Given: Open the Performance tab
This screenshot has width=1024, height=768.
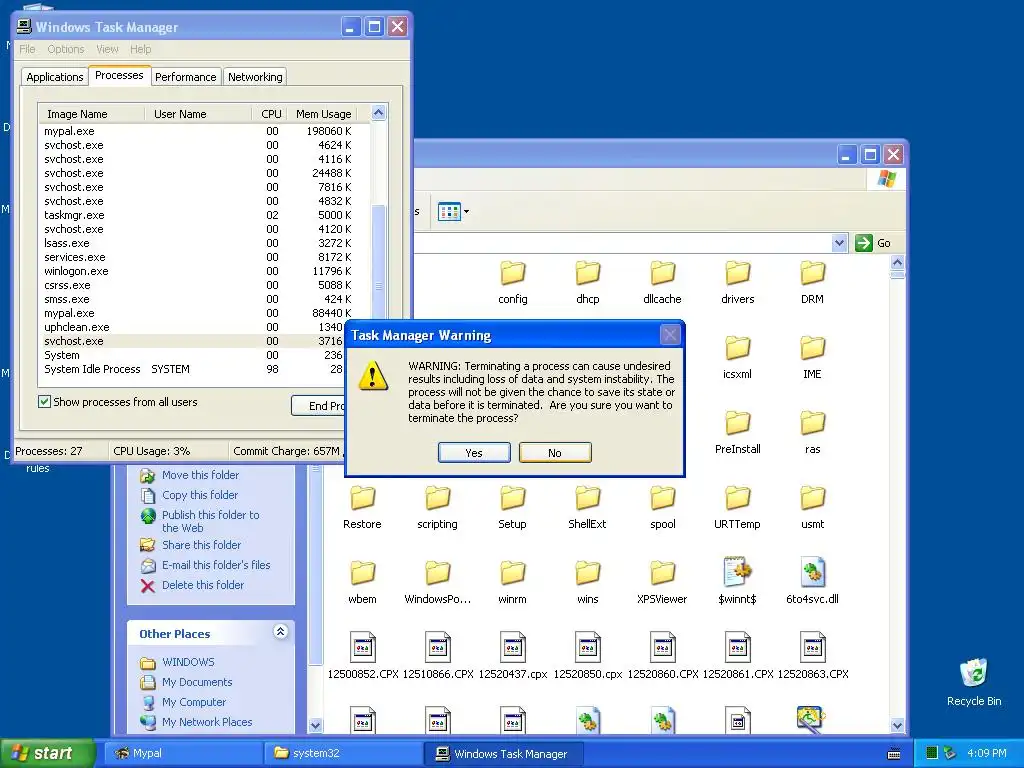Looking at the screenshot, I should (x=185, y=77).
